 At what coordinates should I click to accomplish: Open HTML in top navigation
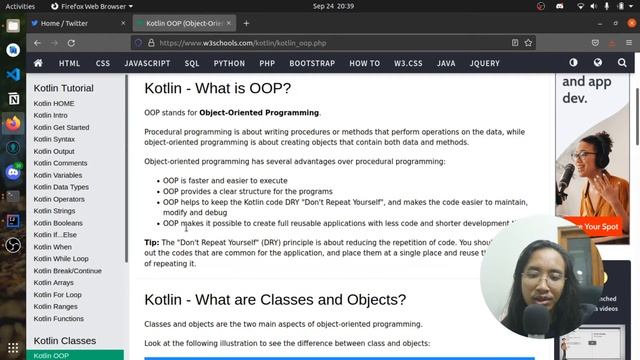pyautogui.click(x=69, y=63)
